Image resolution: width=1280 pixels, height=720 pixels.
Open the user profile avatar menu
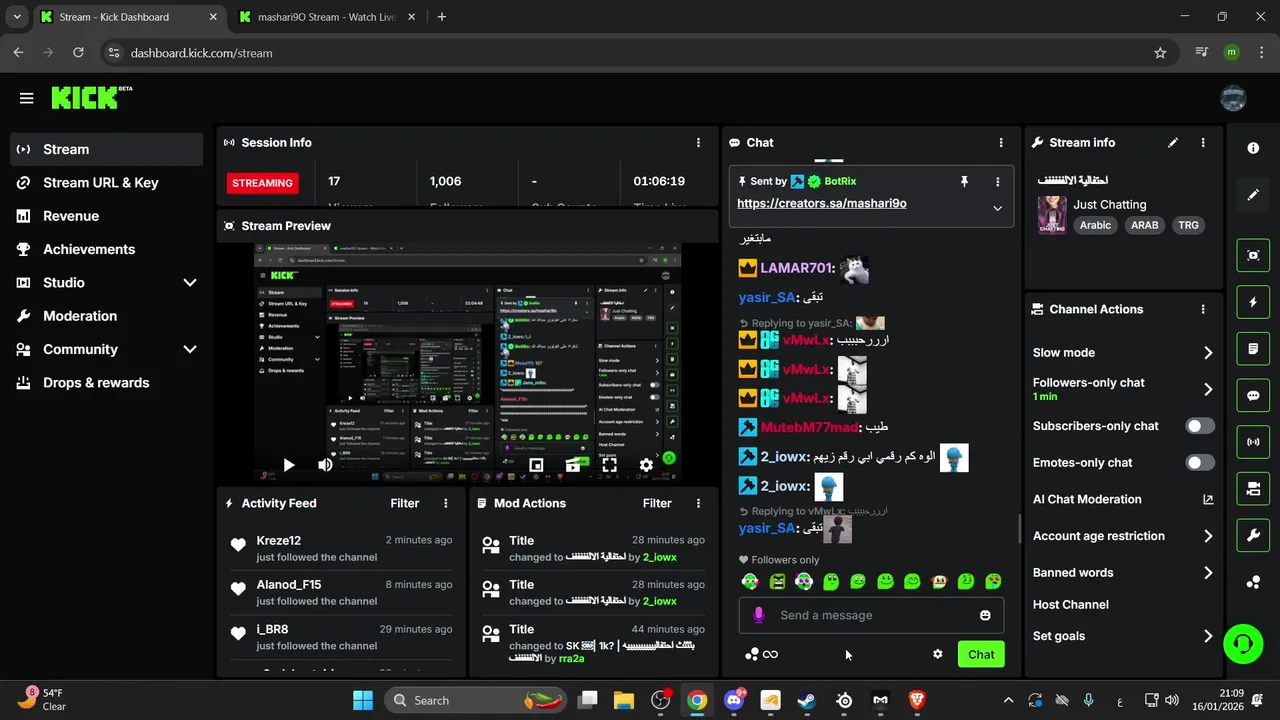click(1233, 98)
